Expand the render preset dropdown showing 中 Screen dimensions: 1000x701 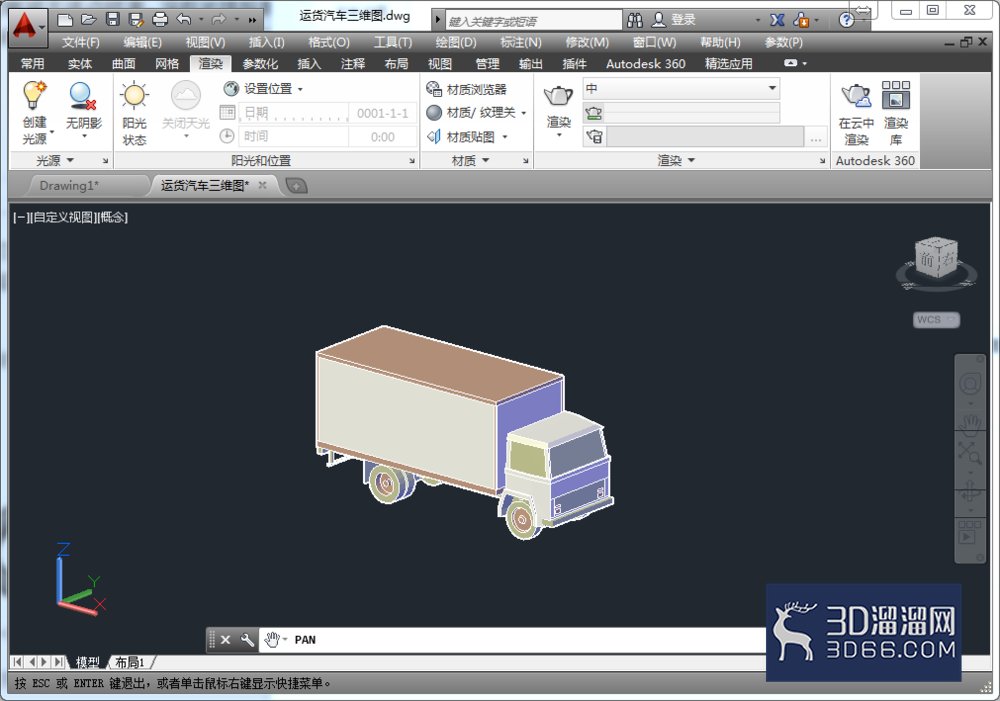click(681, 88)
